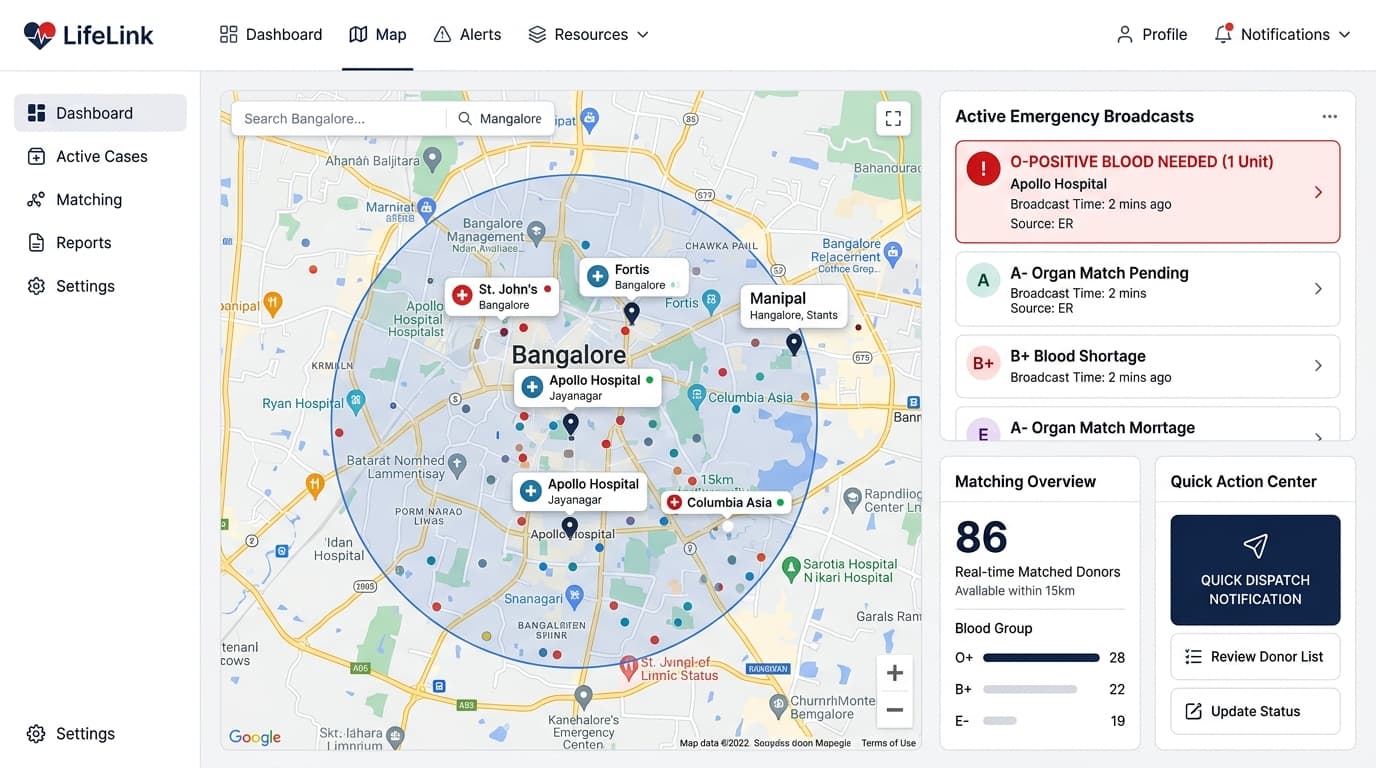Viewport: 1376px width, 768px height.
Task: Open the Terms of Use link
Action: 888,743
